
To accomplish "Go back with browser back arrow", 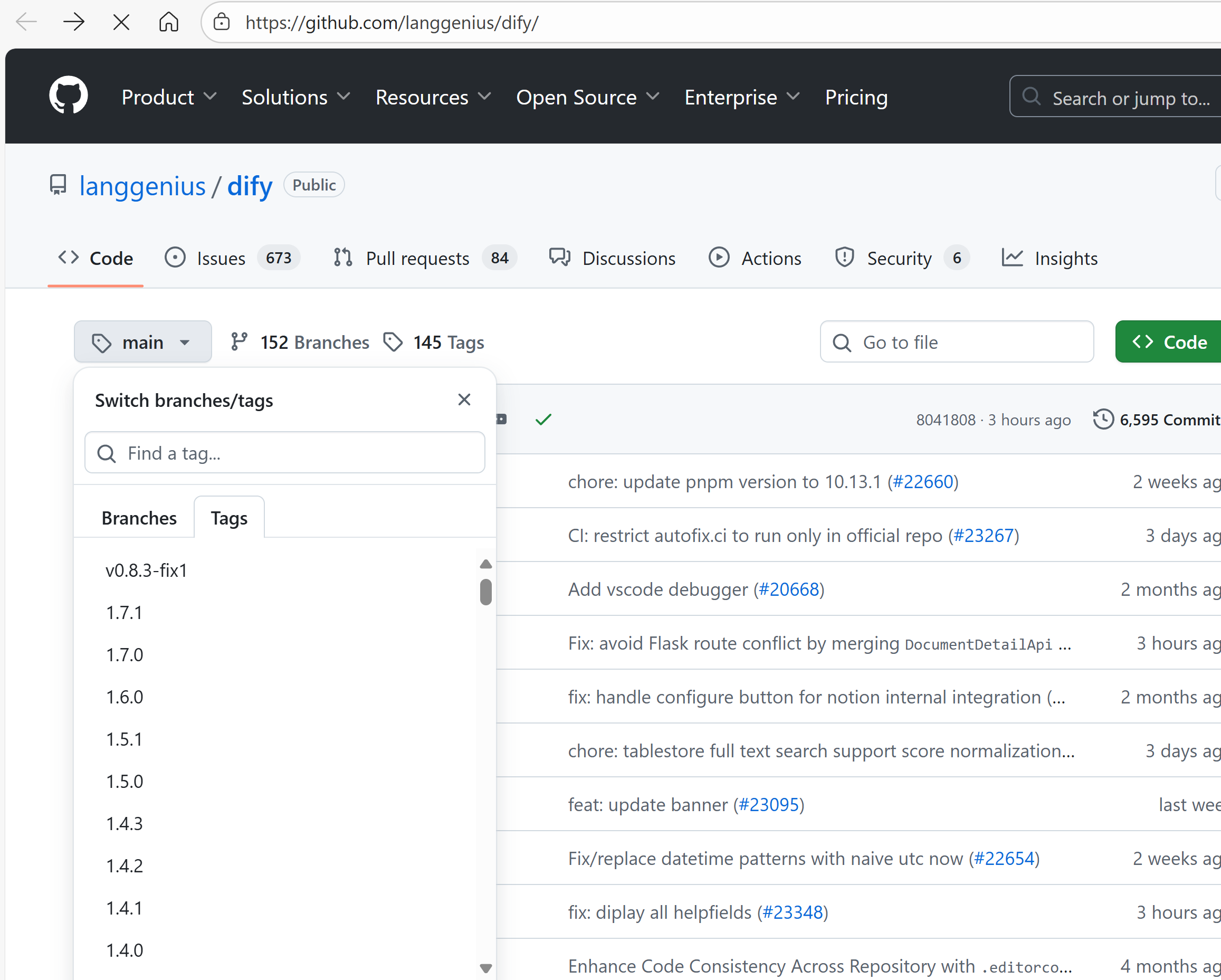I will [26, 23].
